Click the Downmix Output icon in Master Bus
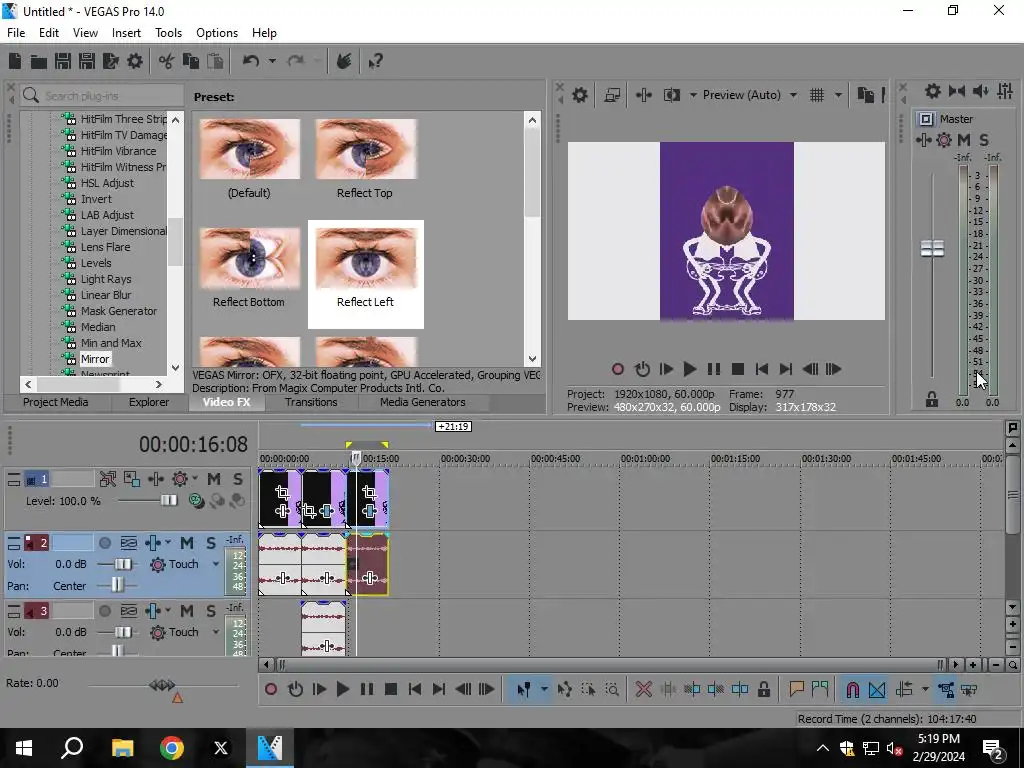 pos(957,91)
